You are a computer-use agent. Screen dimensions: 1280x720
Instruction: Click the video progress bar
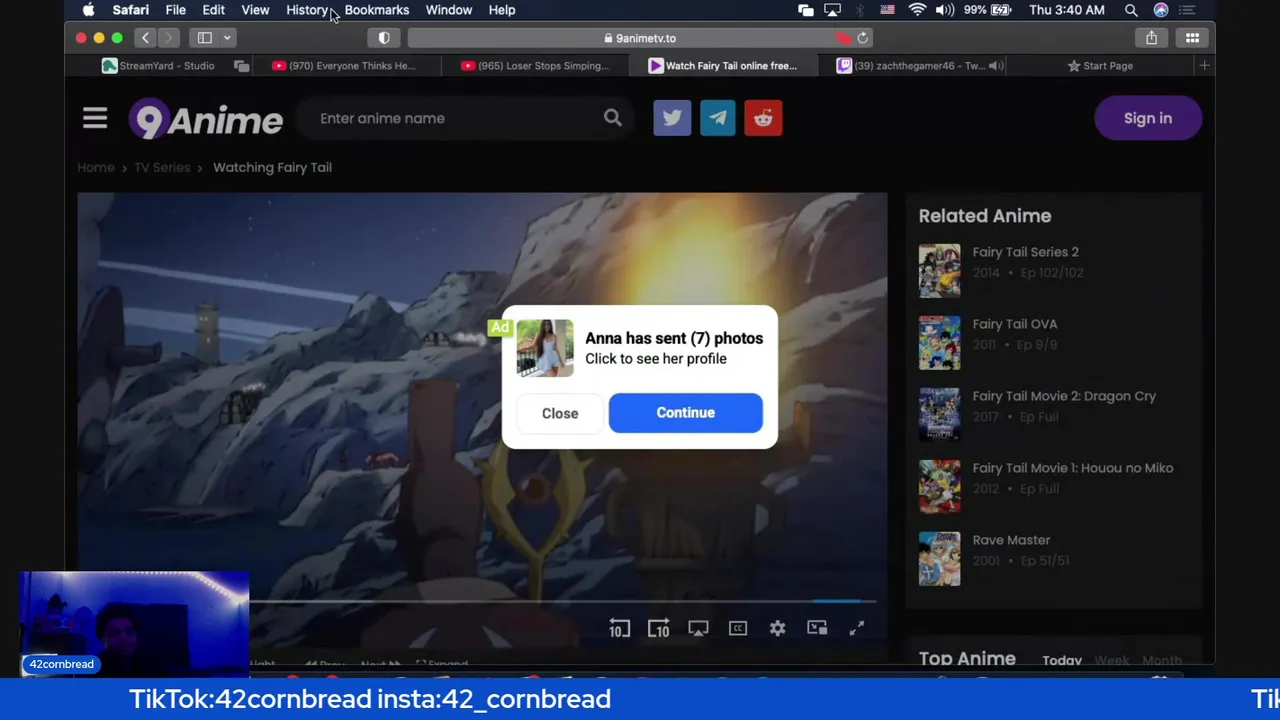[563, 601]
